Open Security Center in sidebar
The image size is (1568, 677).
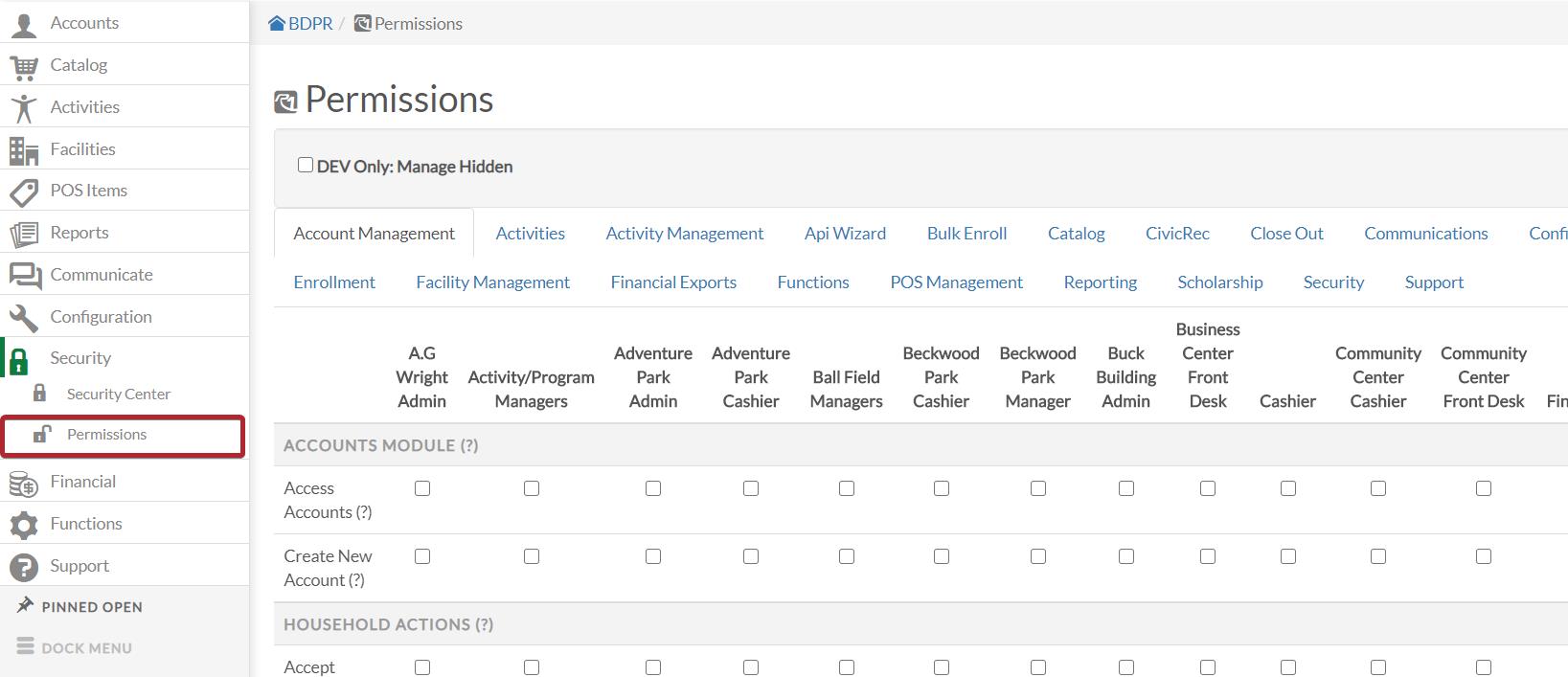tap(119, 394)
